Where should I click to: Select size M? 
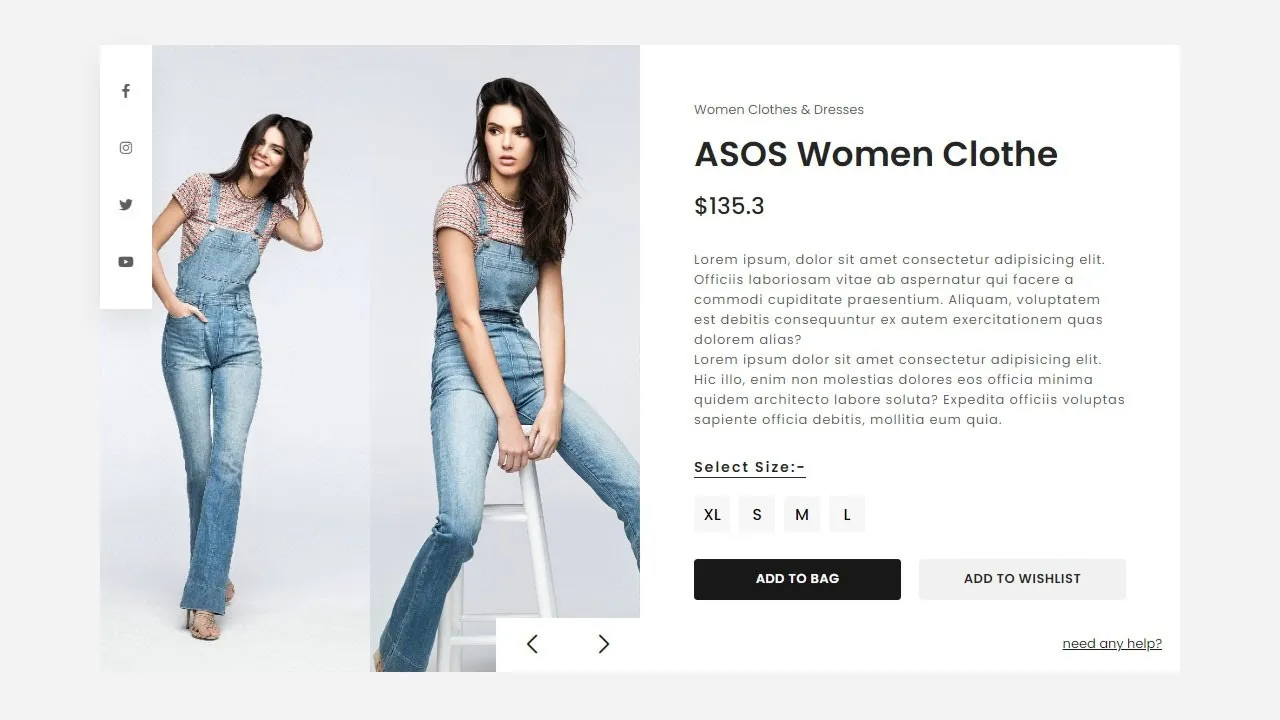pos(802,514)
